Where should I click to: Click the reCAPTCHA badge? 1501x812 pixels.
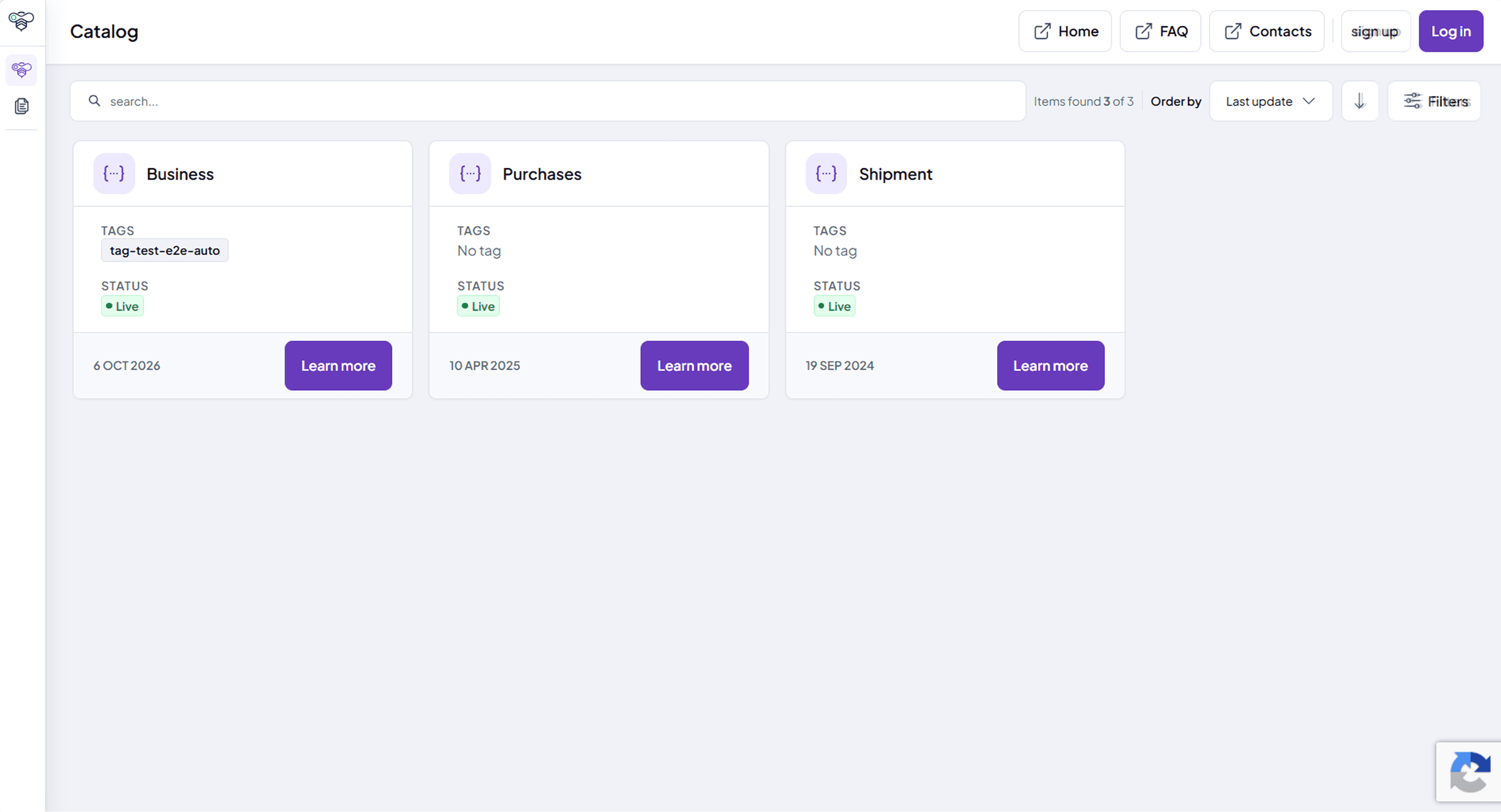click(x=1468, y=771)
